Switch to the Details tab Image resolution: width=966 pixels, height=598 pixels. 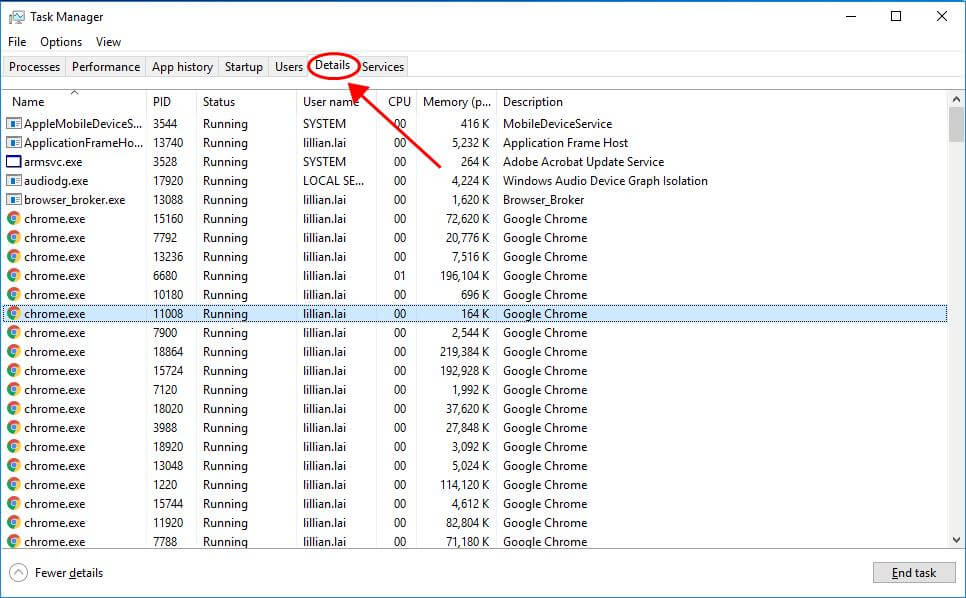click(333, 65)
